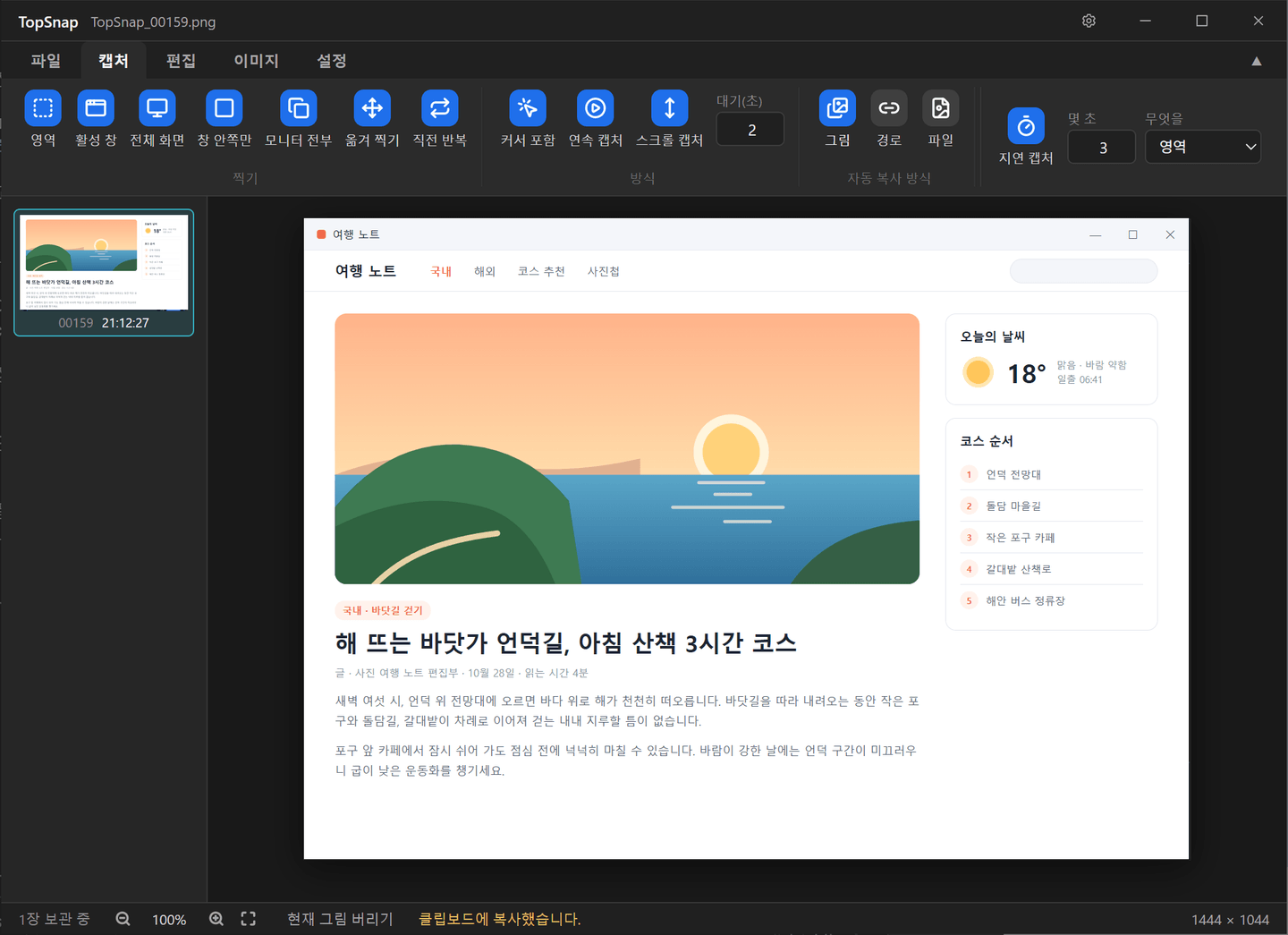Switch to the 캡처 tab
Viewport: 1288px width, 935px height.
114,61
